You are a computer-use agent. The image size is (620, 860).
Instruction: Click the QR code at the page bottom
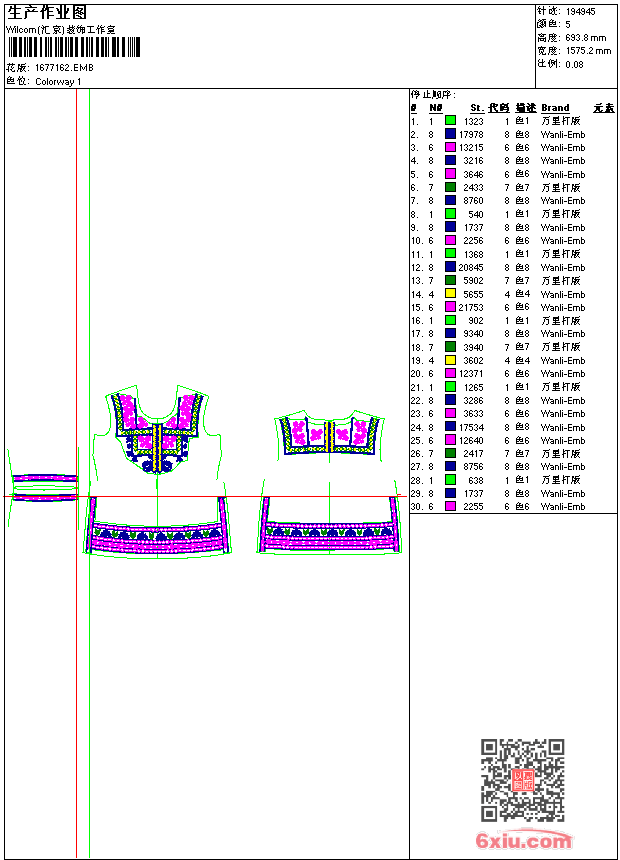pos(522,780)
